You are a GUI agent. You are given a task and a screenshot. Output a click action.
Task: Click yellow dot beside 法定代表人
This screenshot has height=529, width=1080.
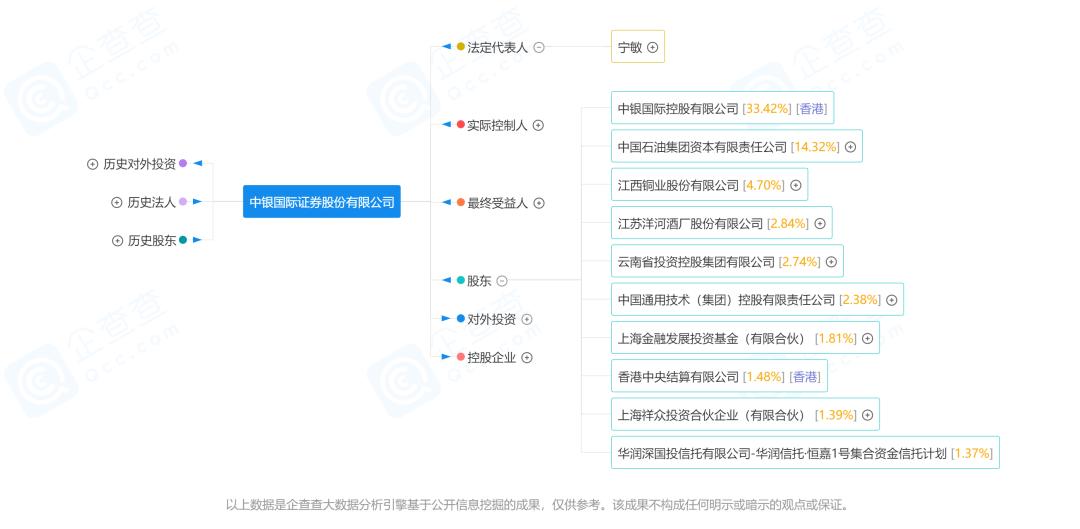(461, 47)
